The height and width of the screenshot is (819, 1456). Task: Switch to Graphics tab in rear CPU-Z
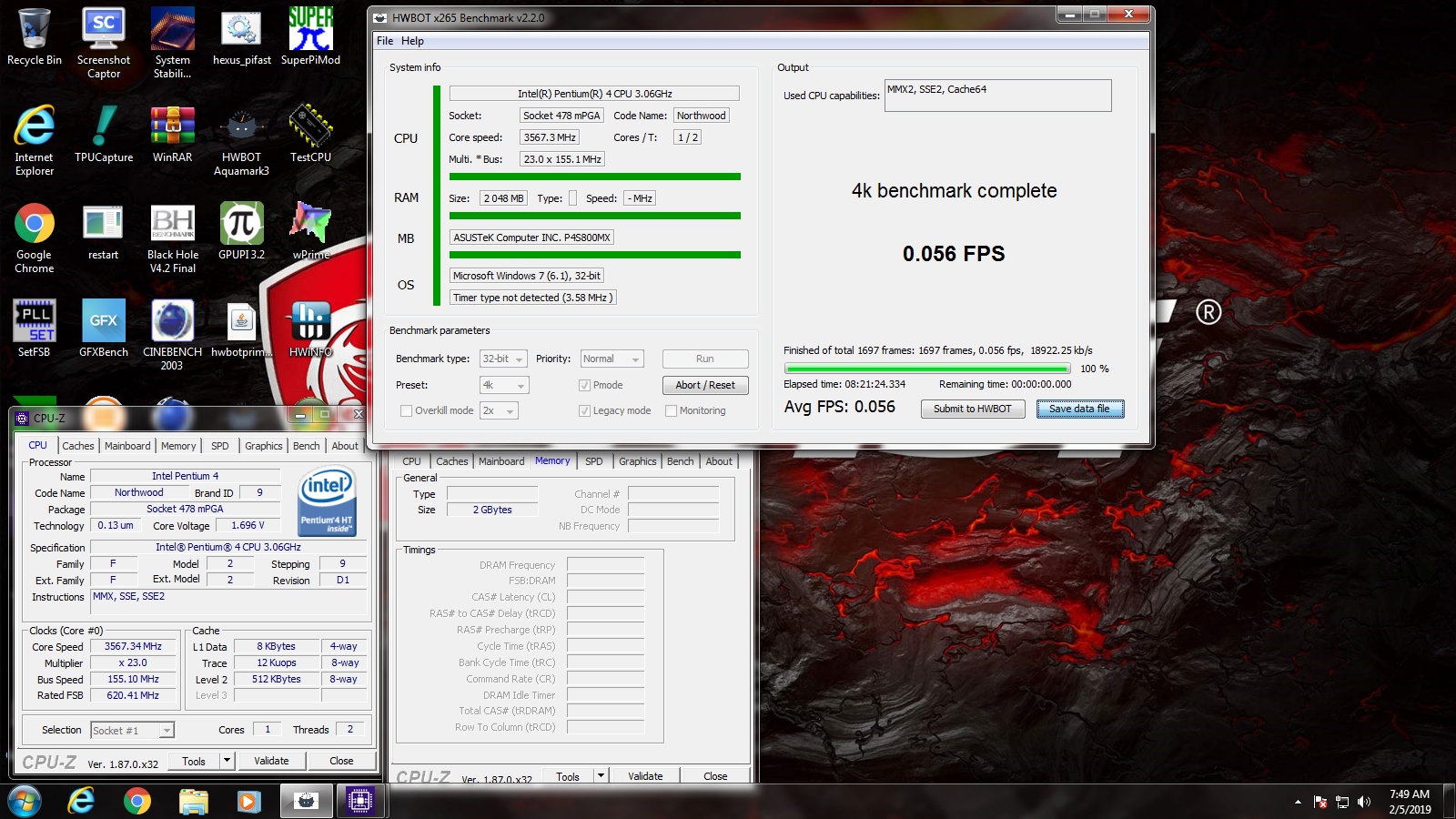tap(637, 461)
